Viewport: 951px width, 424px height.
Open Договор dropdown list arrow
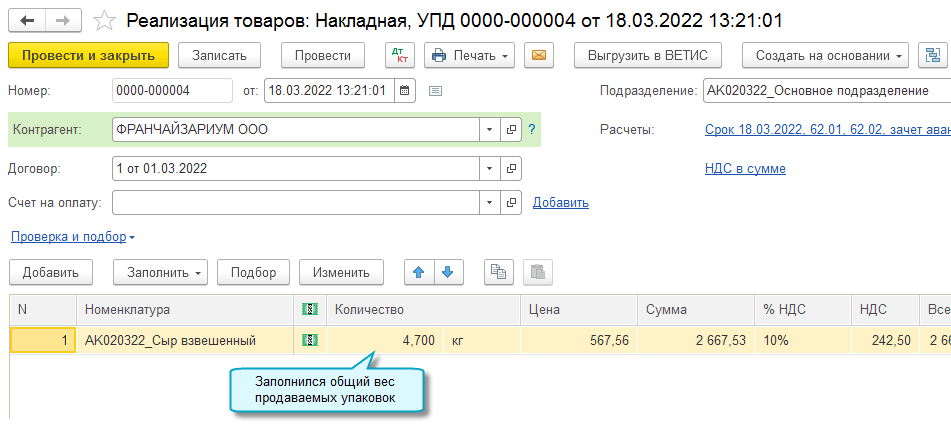tap(490, 169)
